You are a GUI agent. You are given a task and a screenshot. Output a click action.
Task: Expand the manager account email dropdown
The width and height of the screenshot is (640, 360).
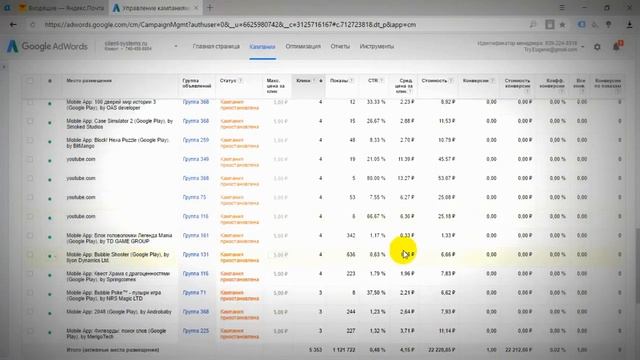pyautogui.click(x=582, y=47)
